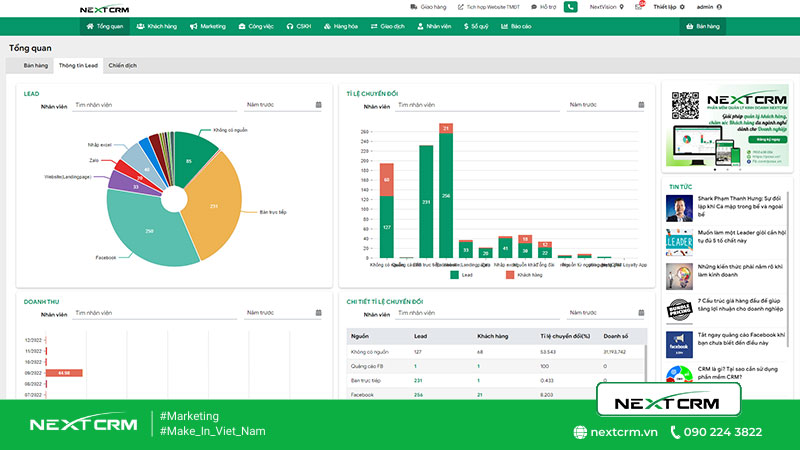The width and height of the screenshot is (800, 450).
Task: Open the Marketing menu
Action: pos(207,27)
